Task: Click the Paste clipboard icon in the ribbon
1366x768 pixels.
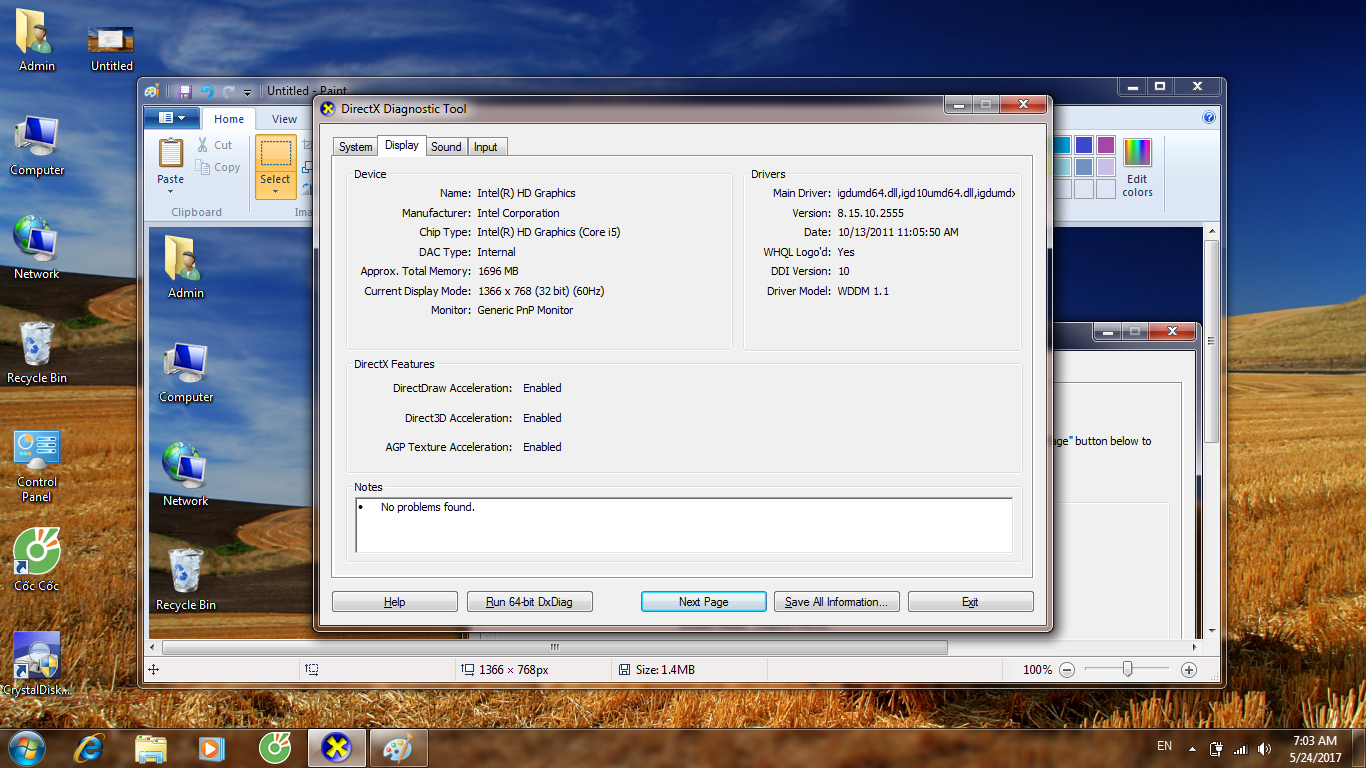Action: pos(171,153)
